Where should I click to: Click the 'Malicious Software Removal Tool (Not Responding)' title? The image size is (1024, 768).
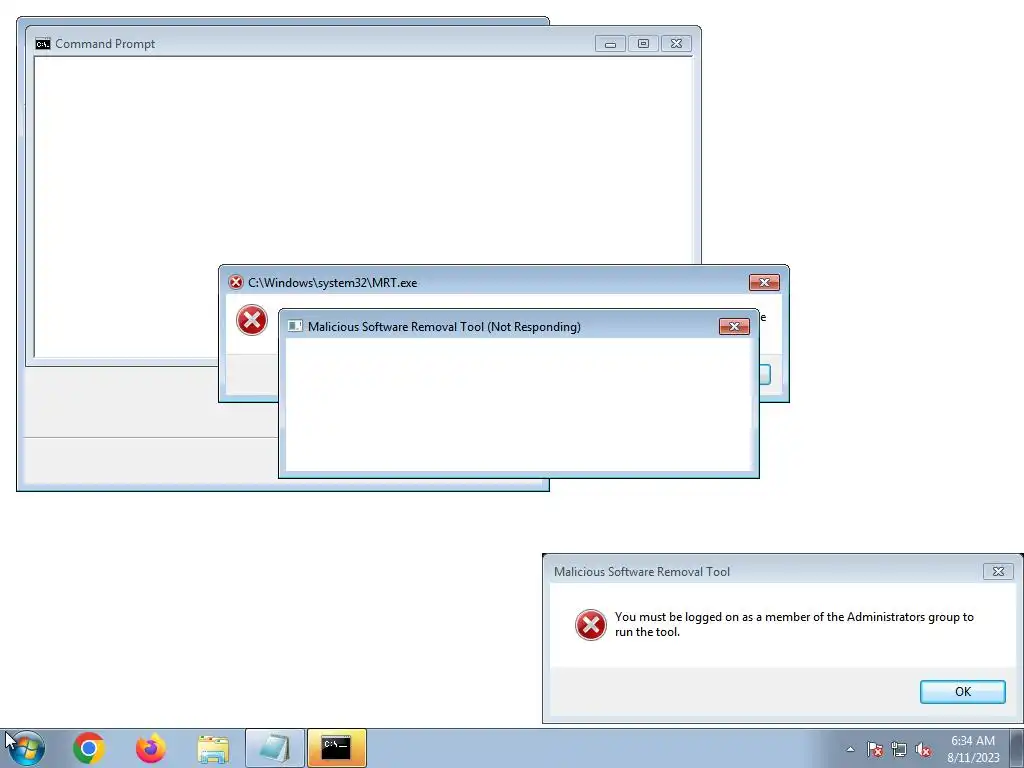click(444, 327)
